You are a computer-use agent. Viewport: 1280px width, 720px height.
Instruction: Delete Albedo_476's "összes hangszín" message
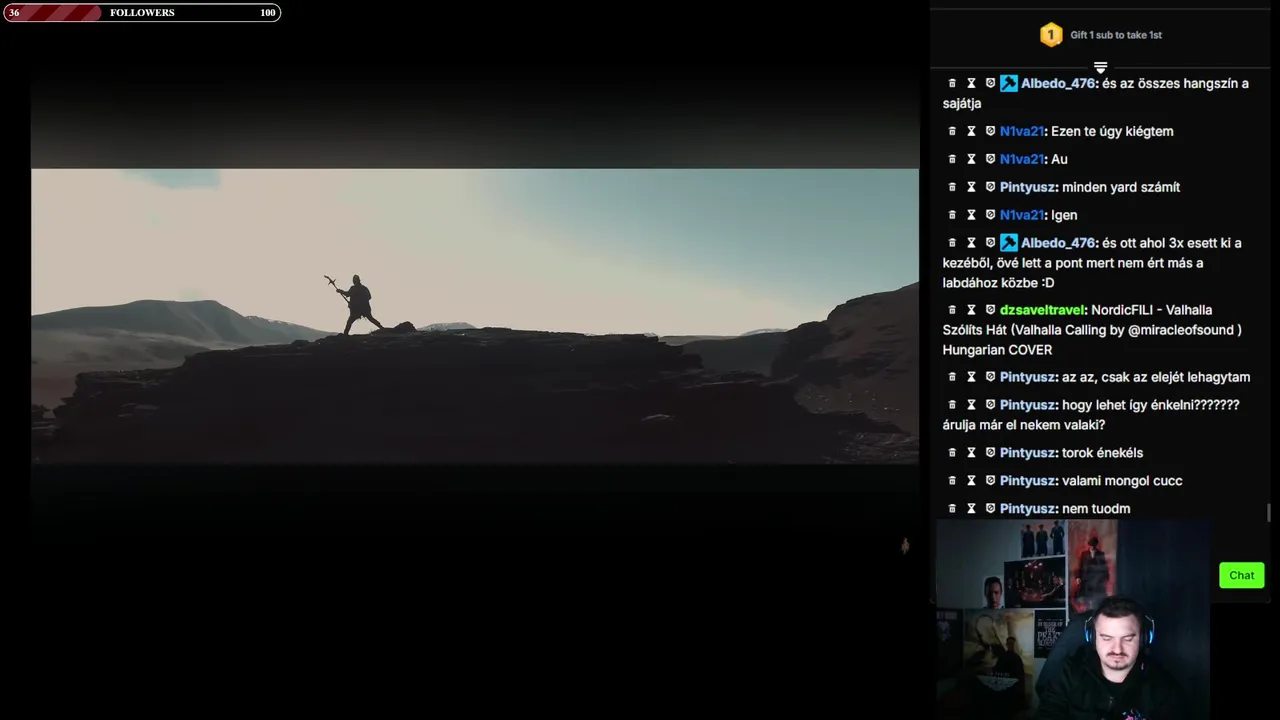pyautogui.click(x=952, y=83)
